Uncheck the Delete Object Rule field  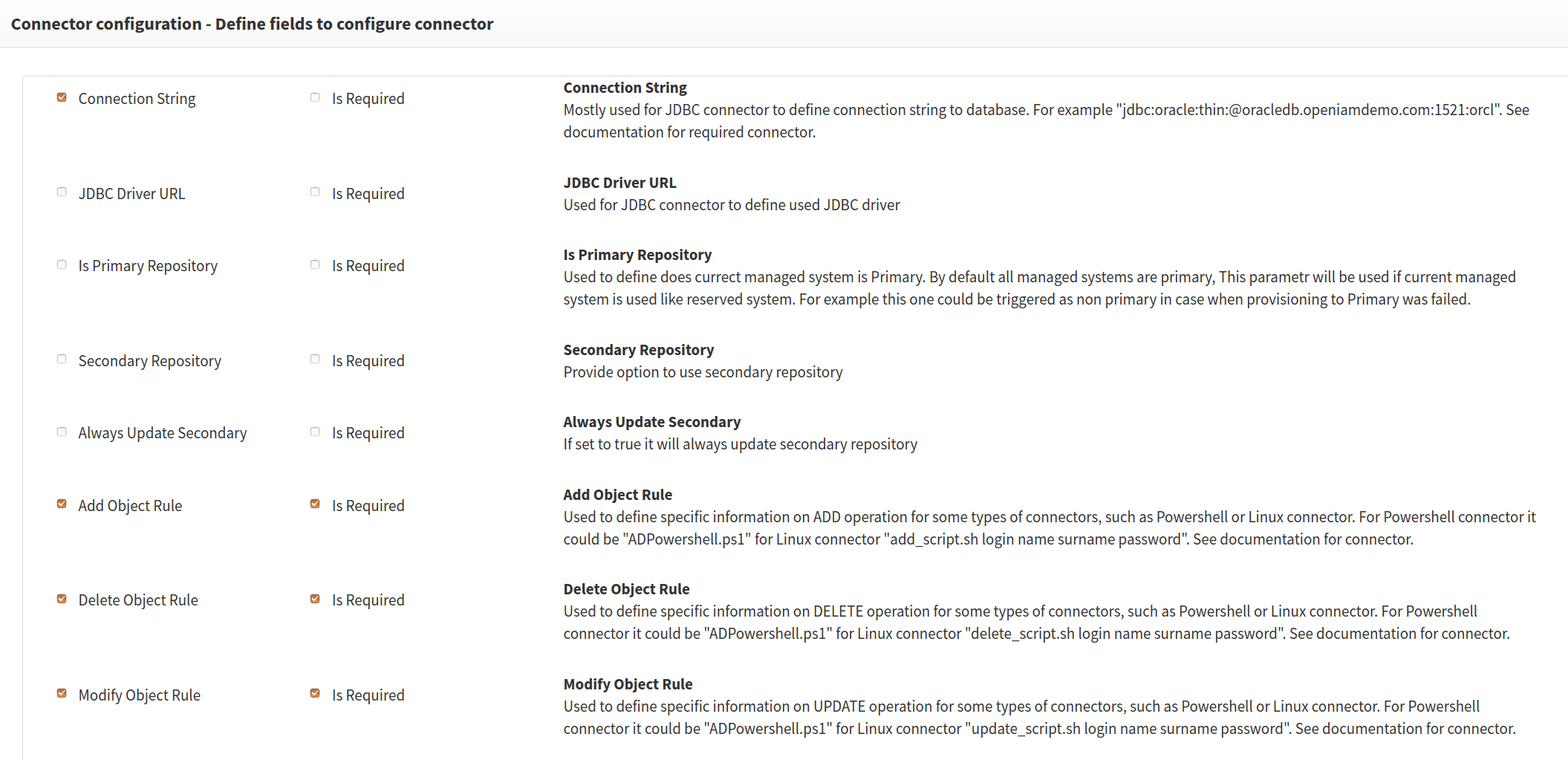62,599
